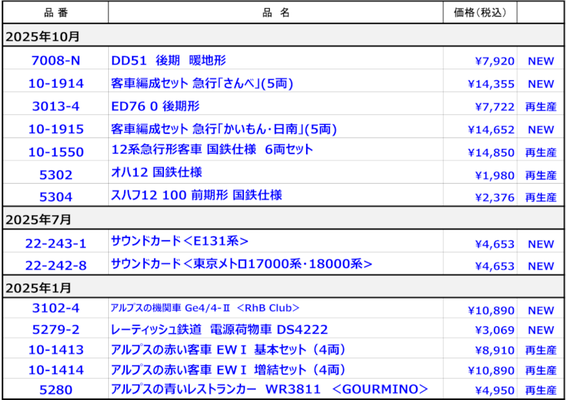Viewport: 567px width, 400px height.
Task: Click 再生産 label in 5304 row
Action: (541, 197)
